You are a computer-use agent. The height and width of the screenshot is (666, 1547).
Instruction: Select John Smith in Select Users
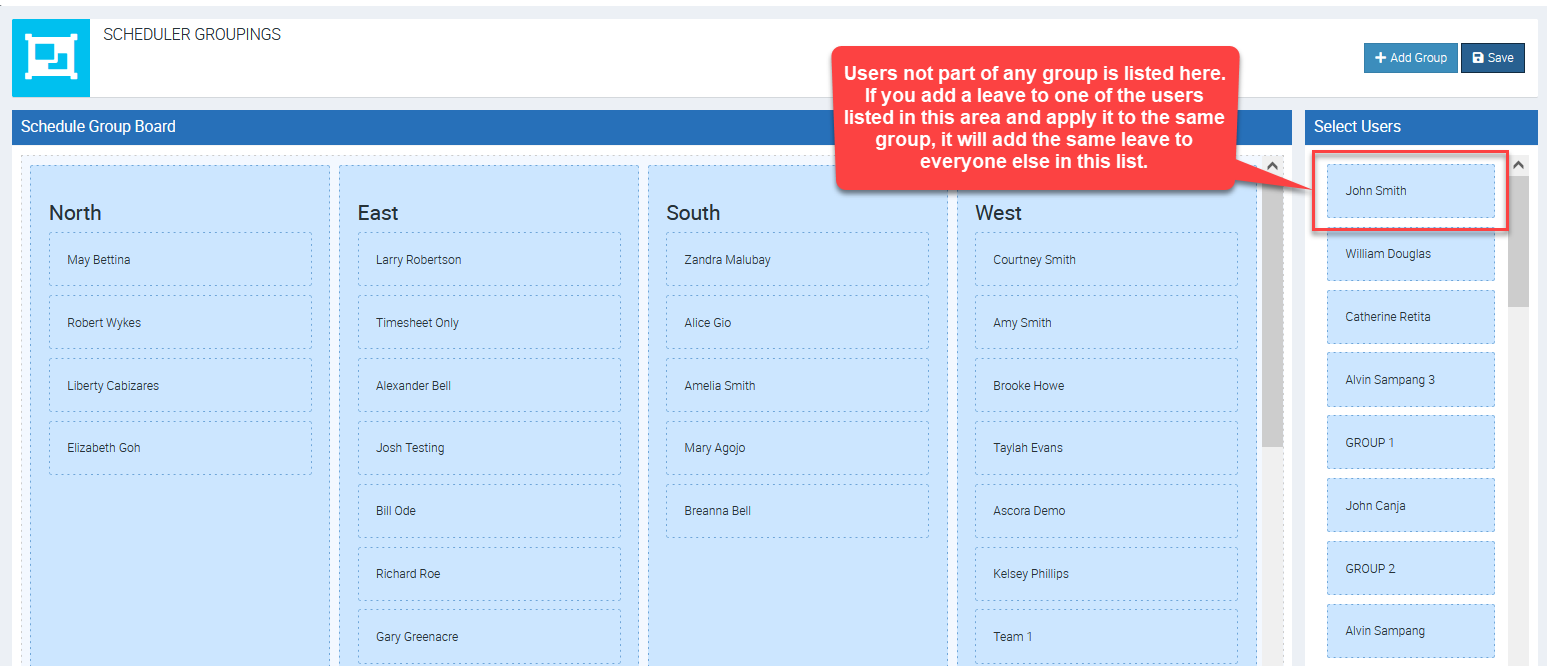coord(1410,191)
